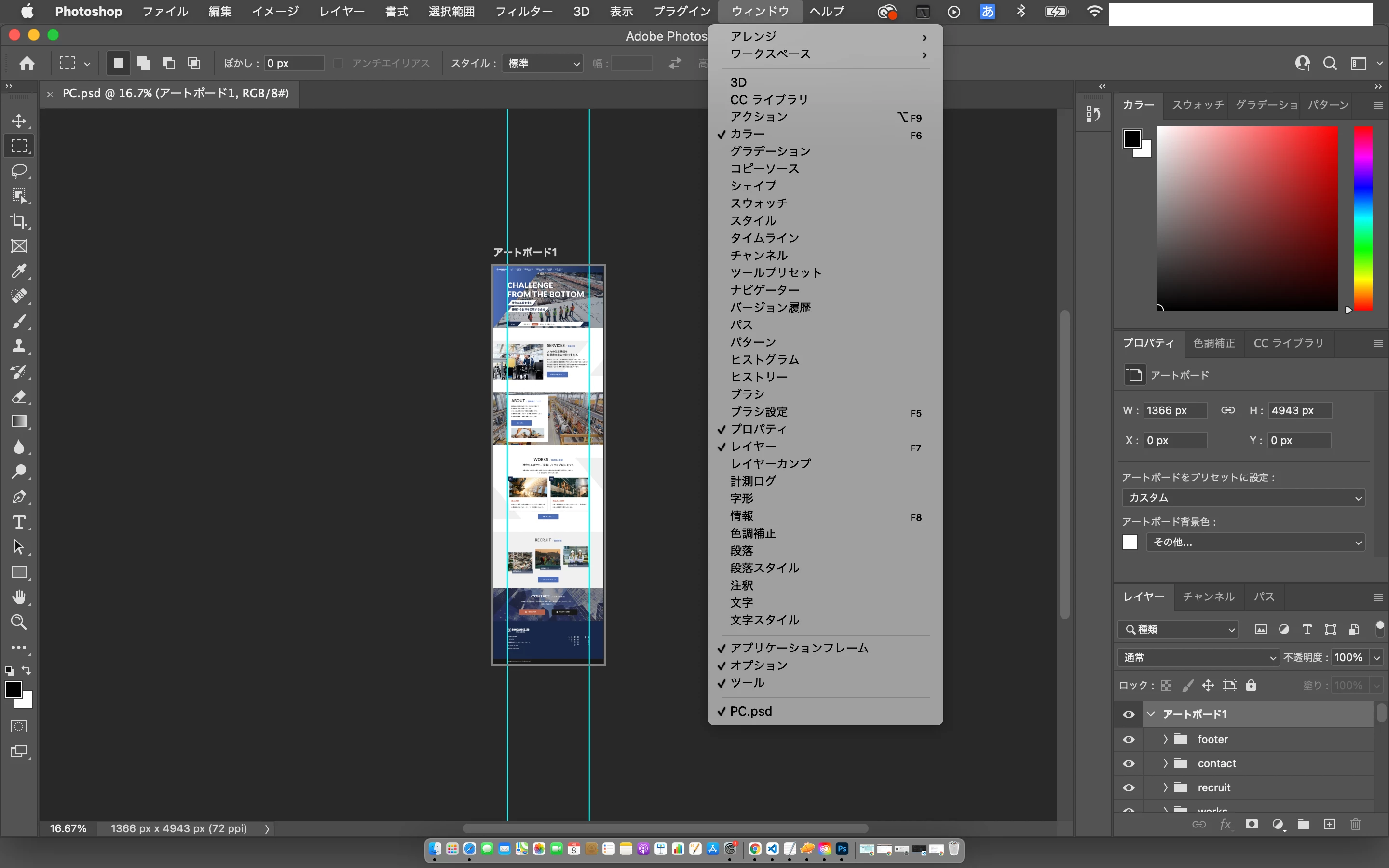Select the Clone Stamp tool

pos(19,346)
